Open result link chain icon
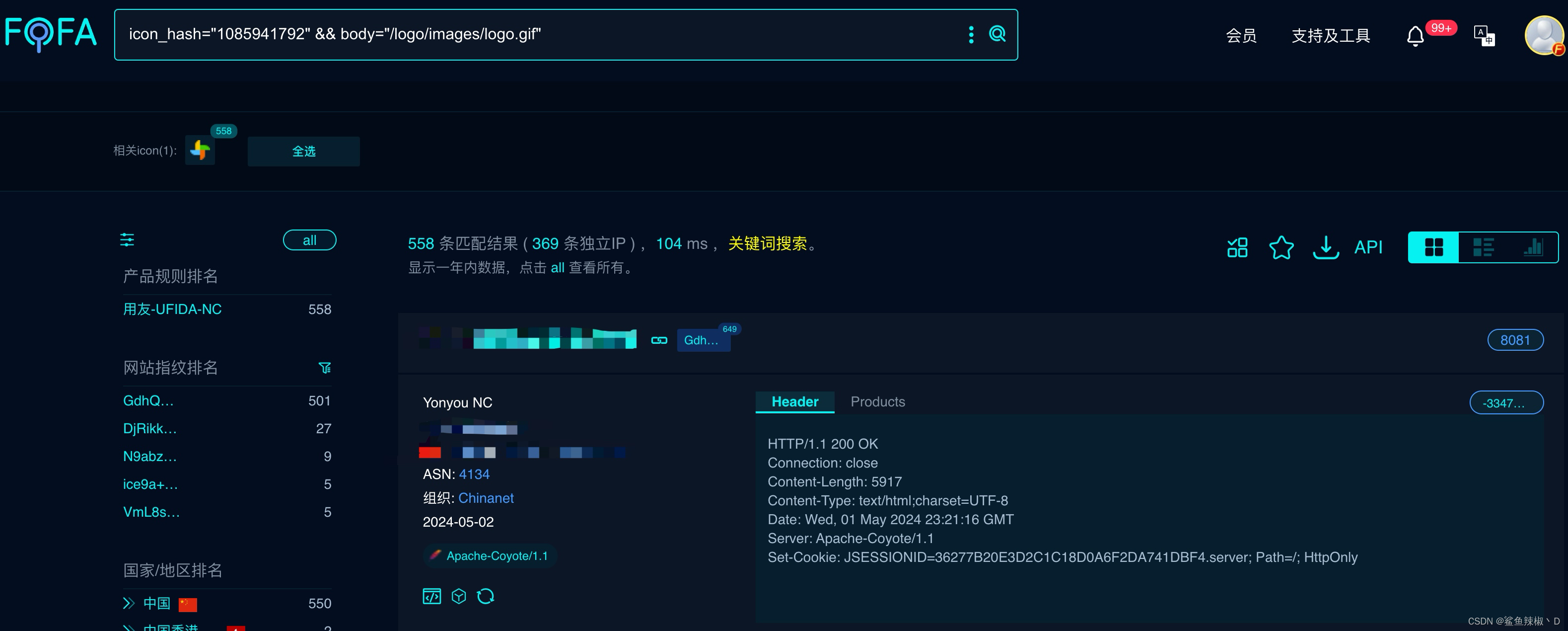Screen dimensions: 1568x631 pos(659,340)
